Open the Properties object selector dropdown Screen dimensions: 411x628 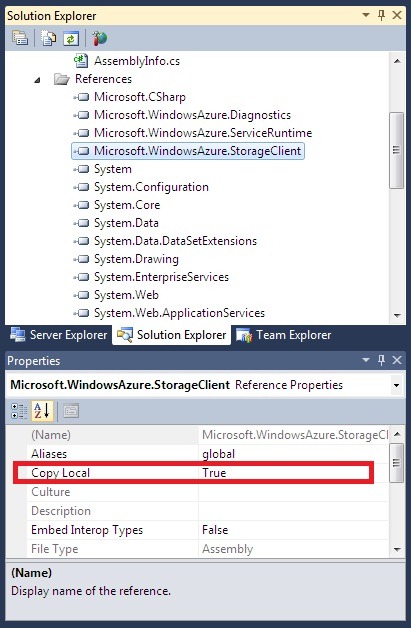click(x=396, y=385)
